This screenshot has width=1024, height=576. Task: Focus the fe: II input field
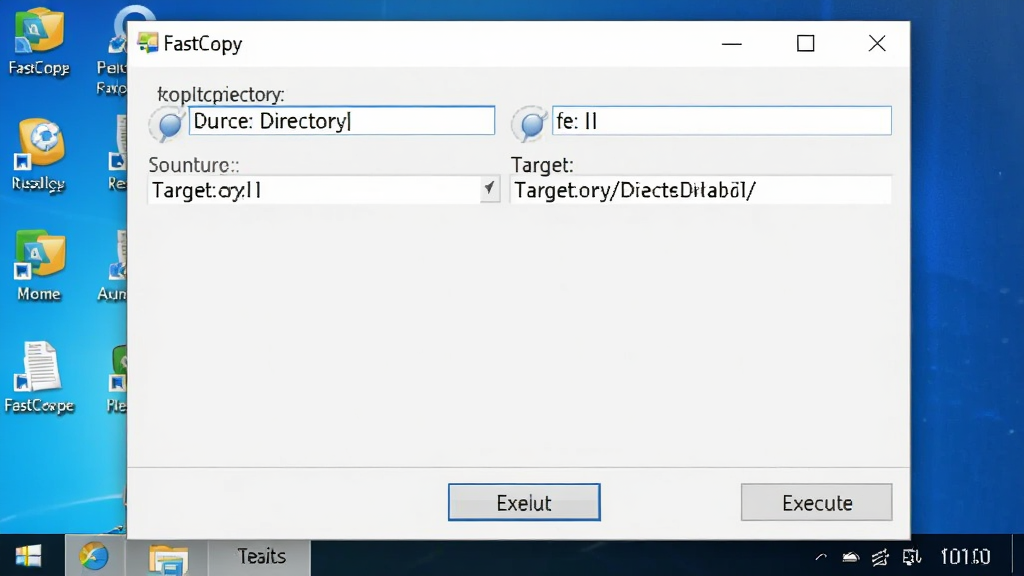point(722,121)
